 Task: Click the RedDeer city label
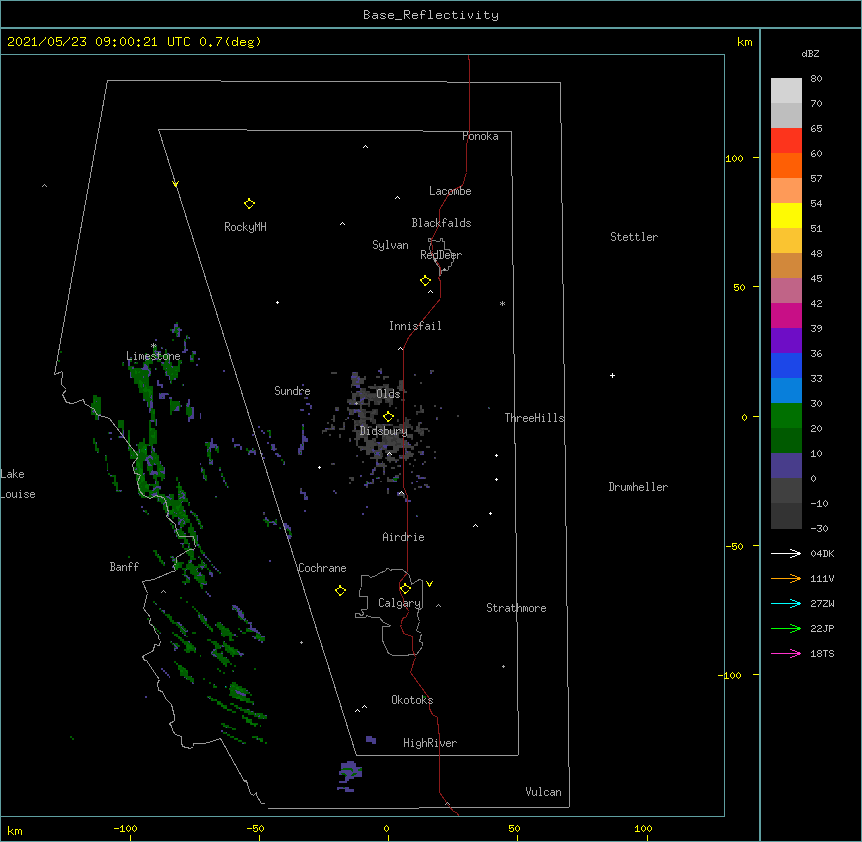tap(441, 255)
